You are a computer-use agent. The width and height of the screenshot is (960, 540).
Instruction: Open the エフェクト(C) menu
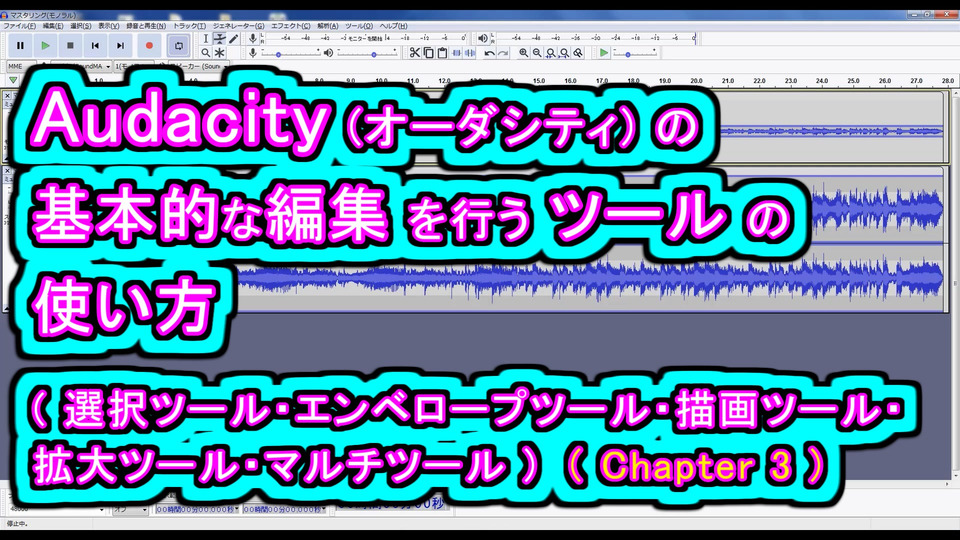(x=290, y=26)
